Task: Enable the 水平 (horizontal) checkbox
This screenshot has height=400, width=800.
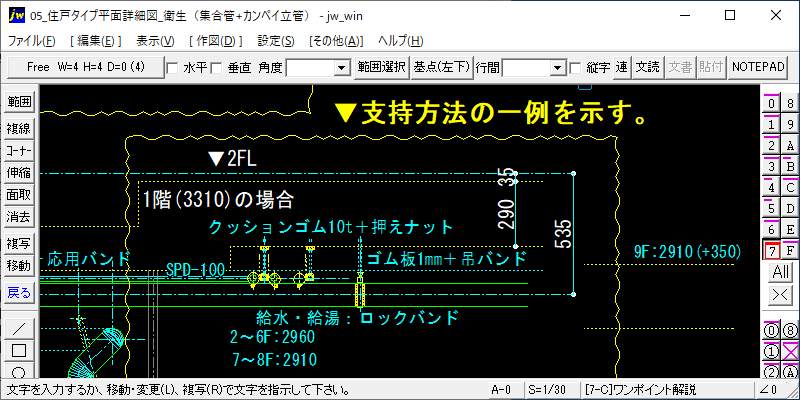Action: coord(173,68)
